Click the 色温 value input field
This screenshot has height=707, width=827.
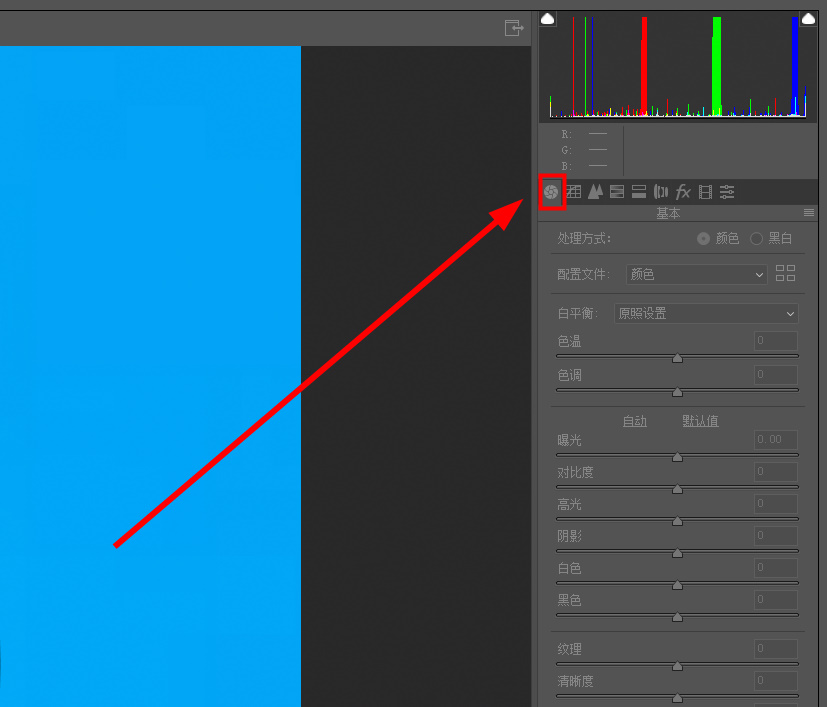click(775, 341)
